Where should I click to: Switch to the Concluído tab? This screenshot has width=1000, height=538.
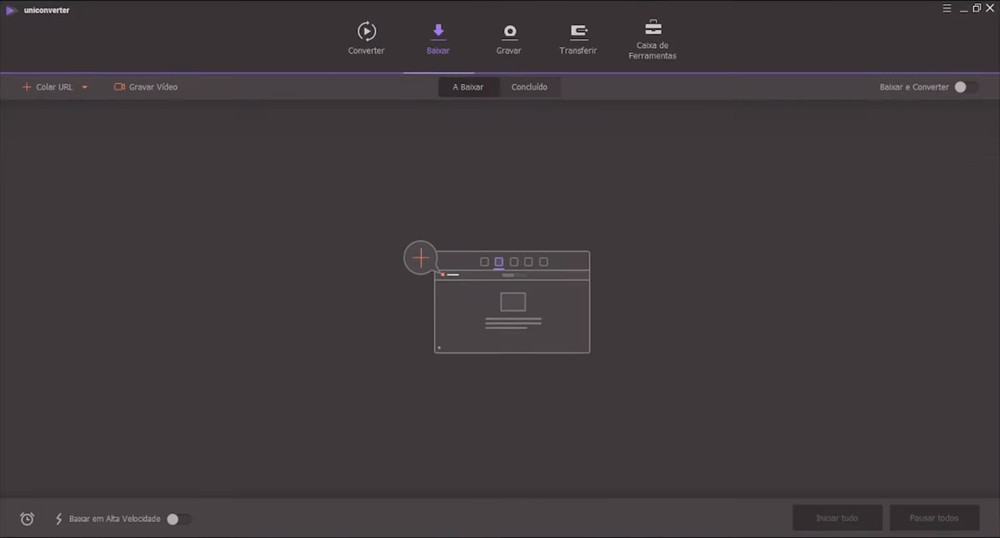click(x=529, y=87)
